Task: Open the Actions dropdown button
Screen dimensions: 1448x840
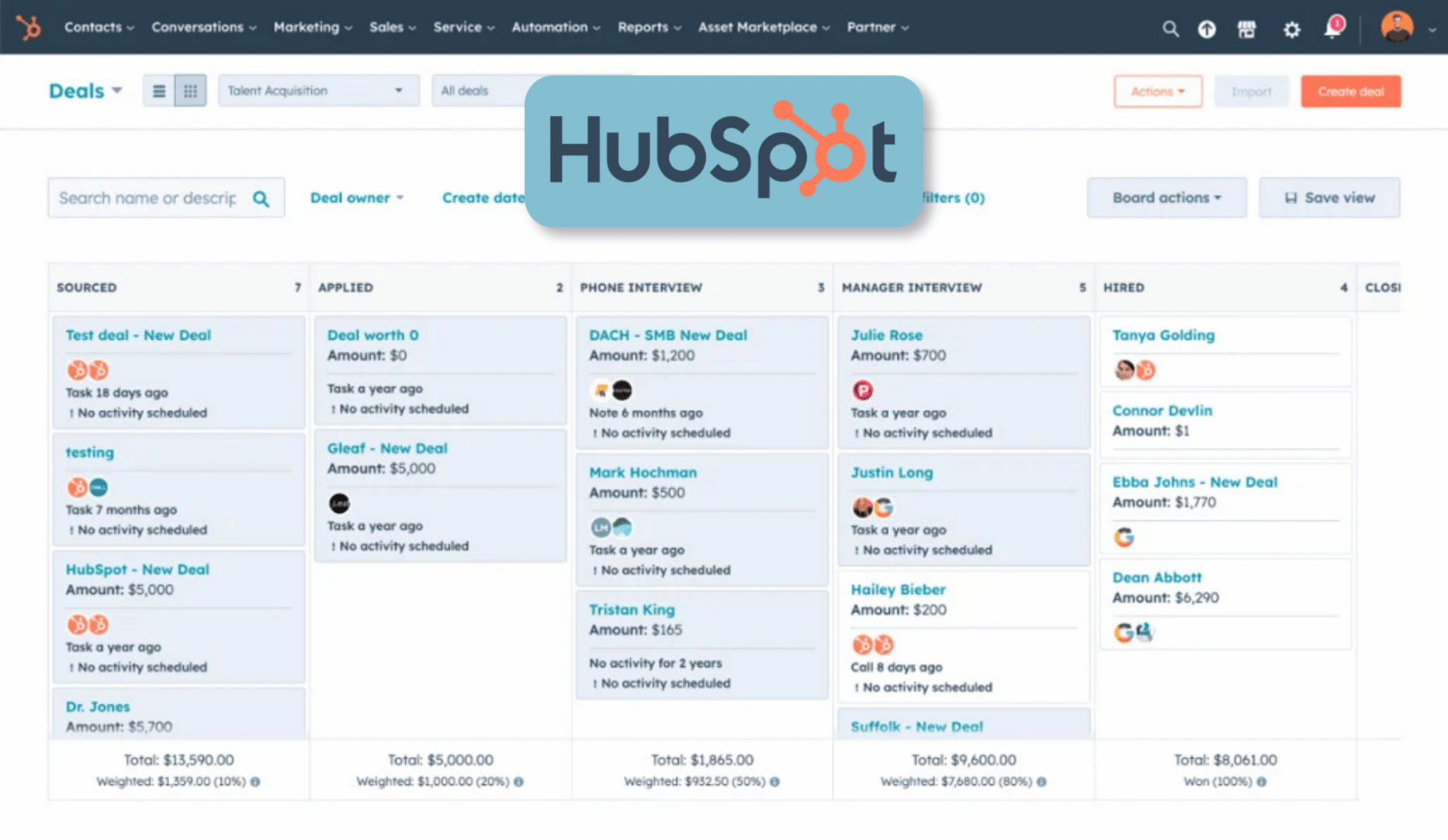Action: click(1158, 91)
